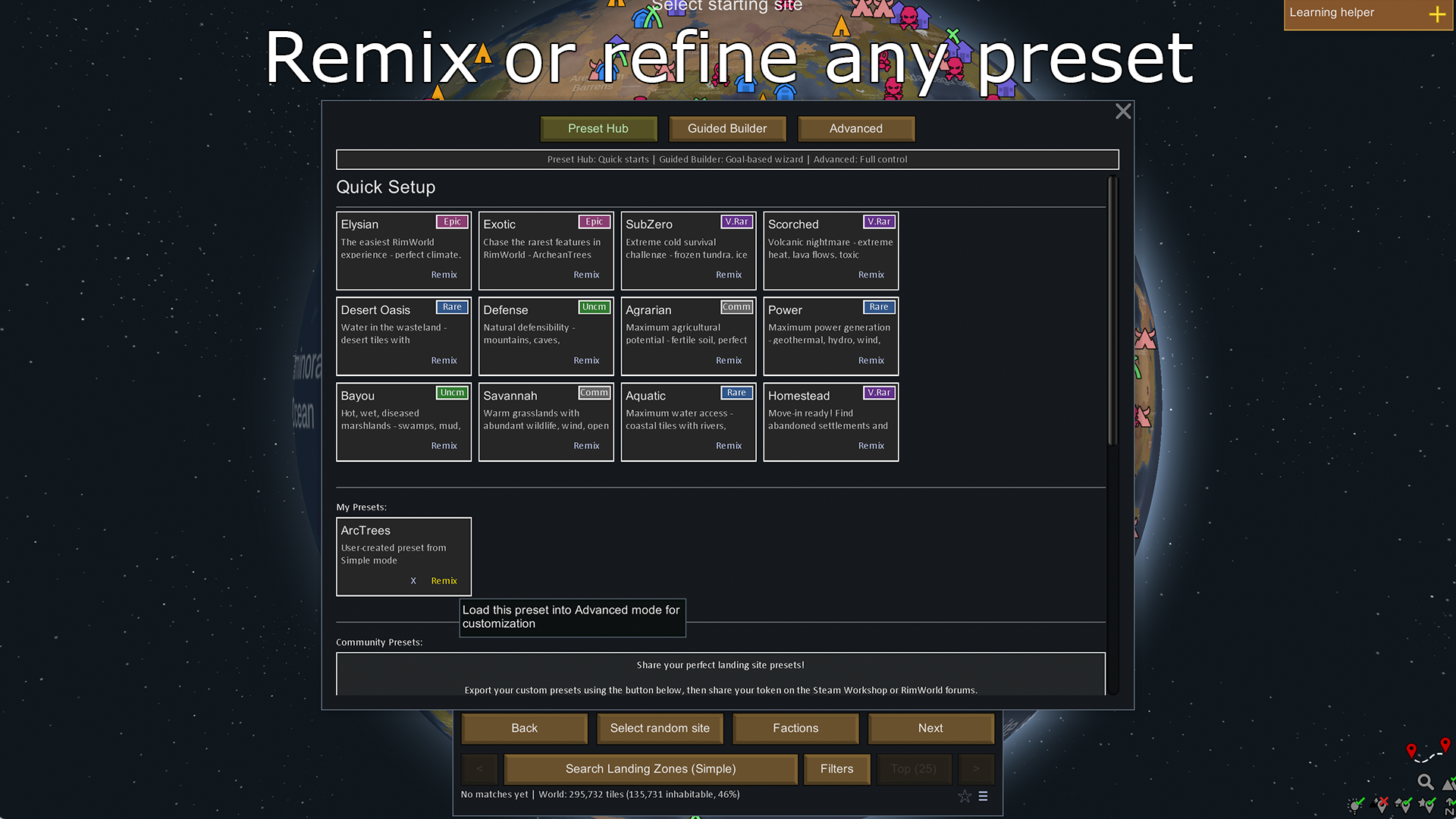Click Search Landing Zones (Simple) button
Screen dimensions: 1456x819
[651, 769]
